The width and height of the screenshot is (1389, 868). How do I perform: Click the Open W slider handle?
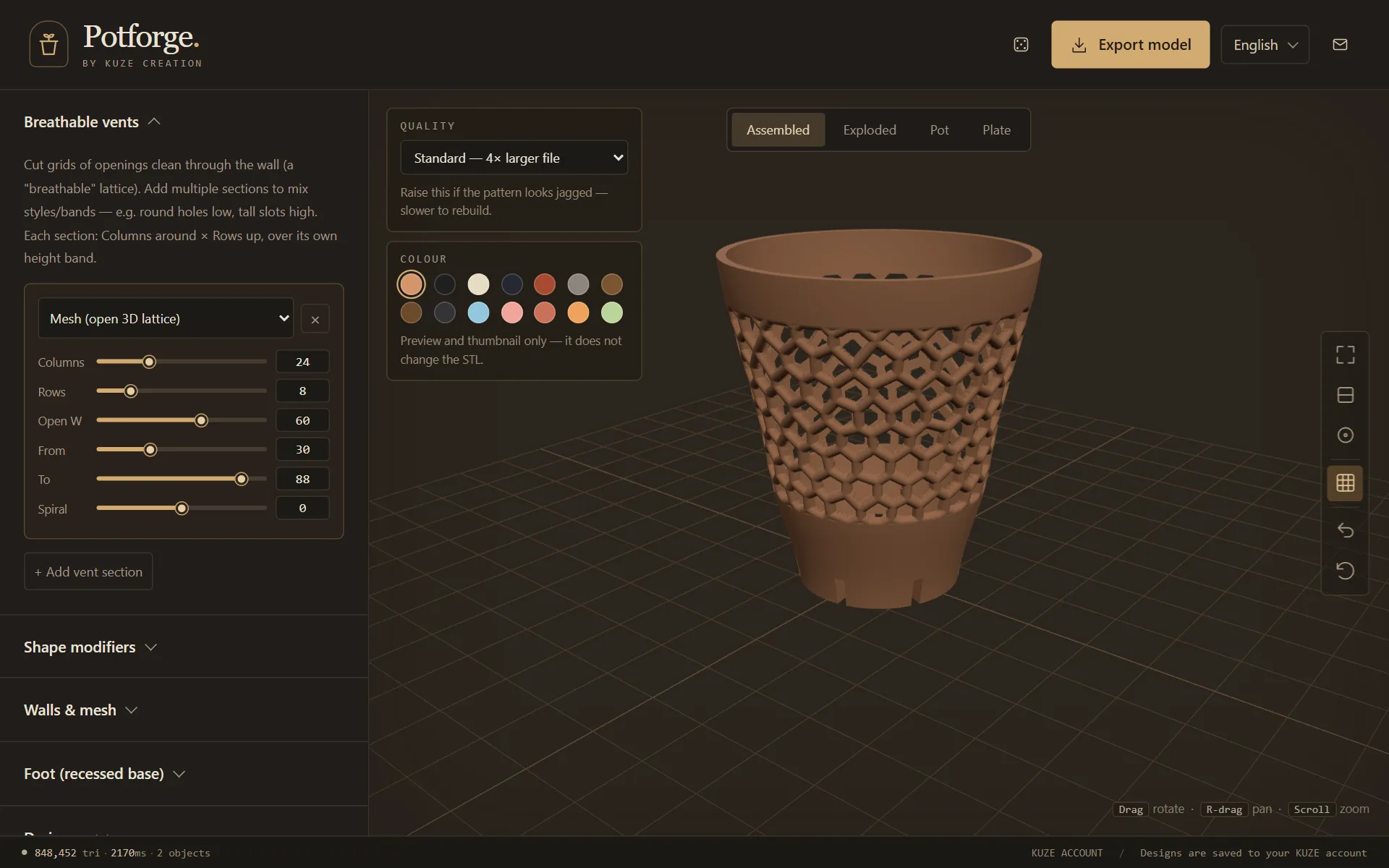201,420
